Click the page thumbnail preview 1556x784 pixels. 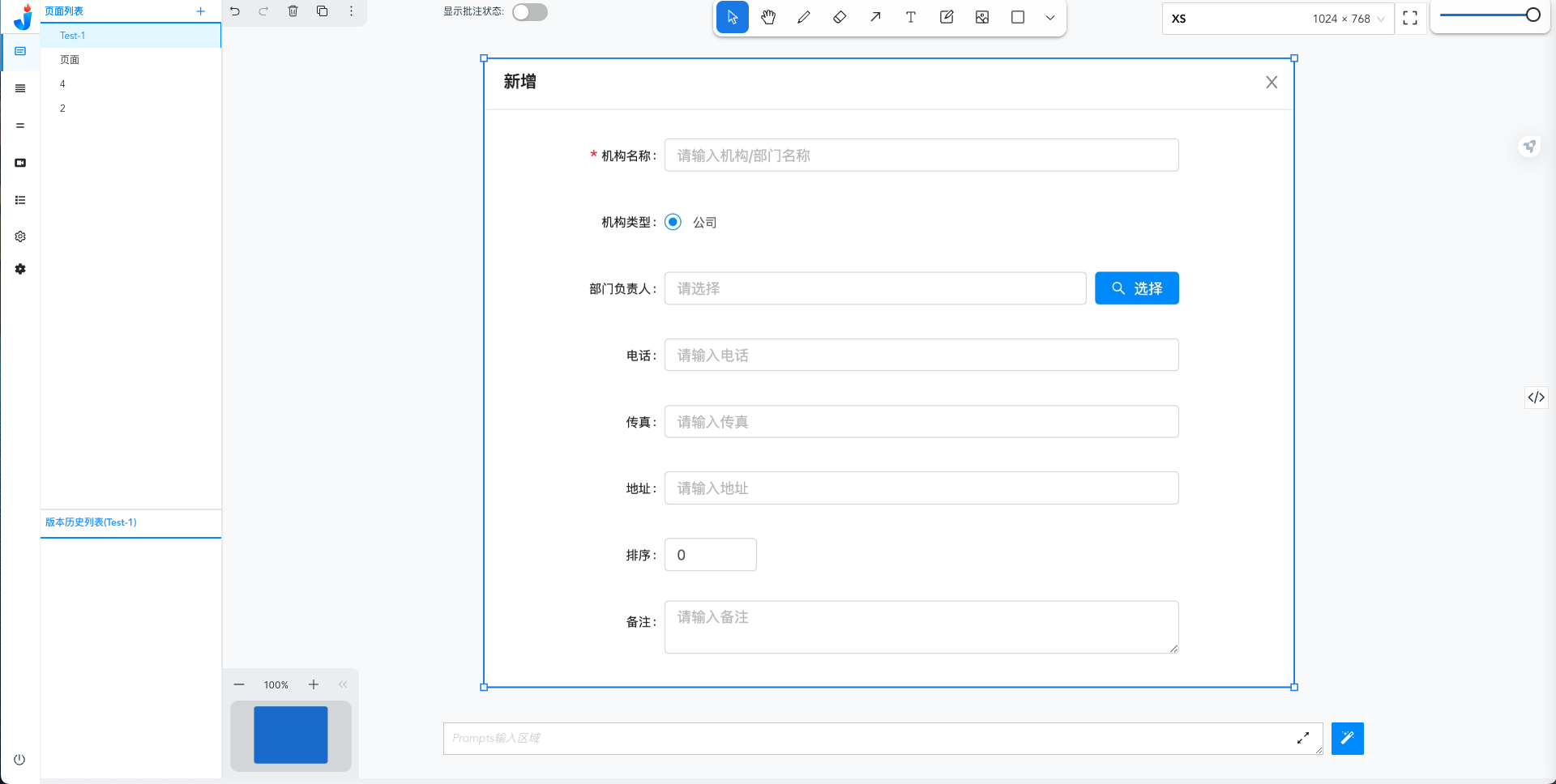[x=290, y=735]
